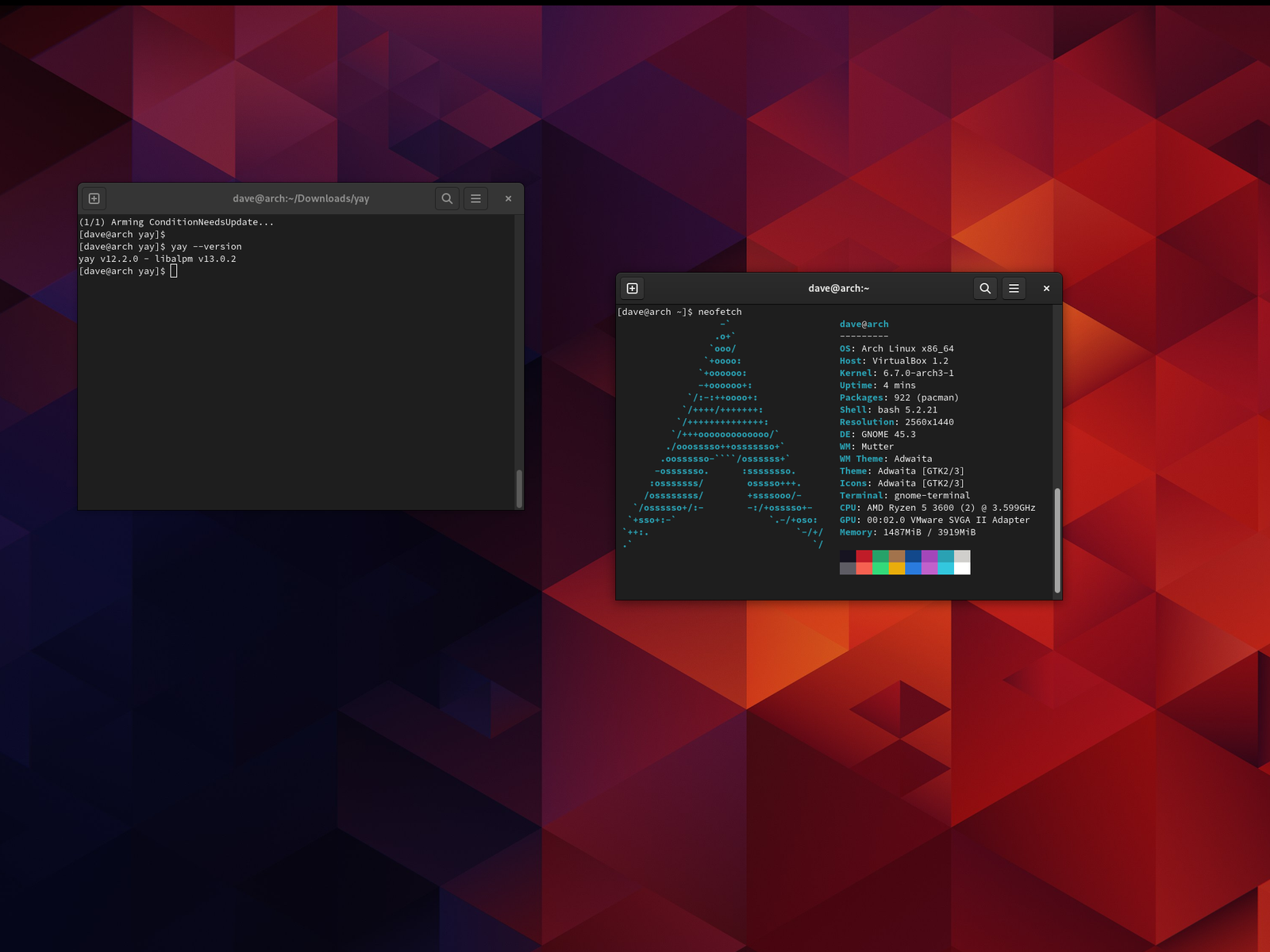The width and height of the screenshot is (1270, 952).
Task: Click the dave@arch:~/Downloads/yay window title
Action: 301,198
